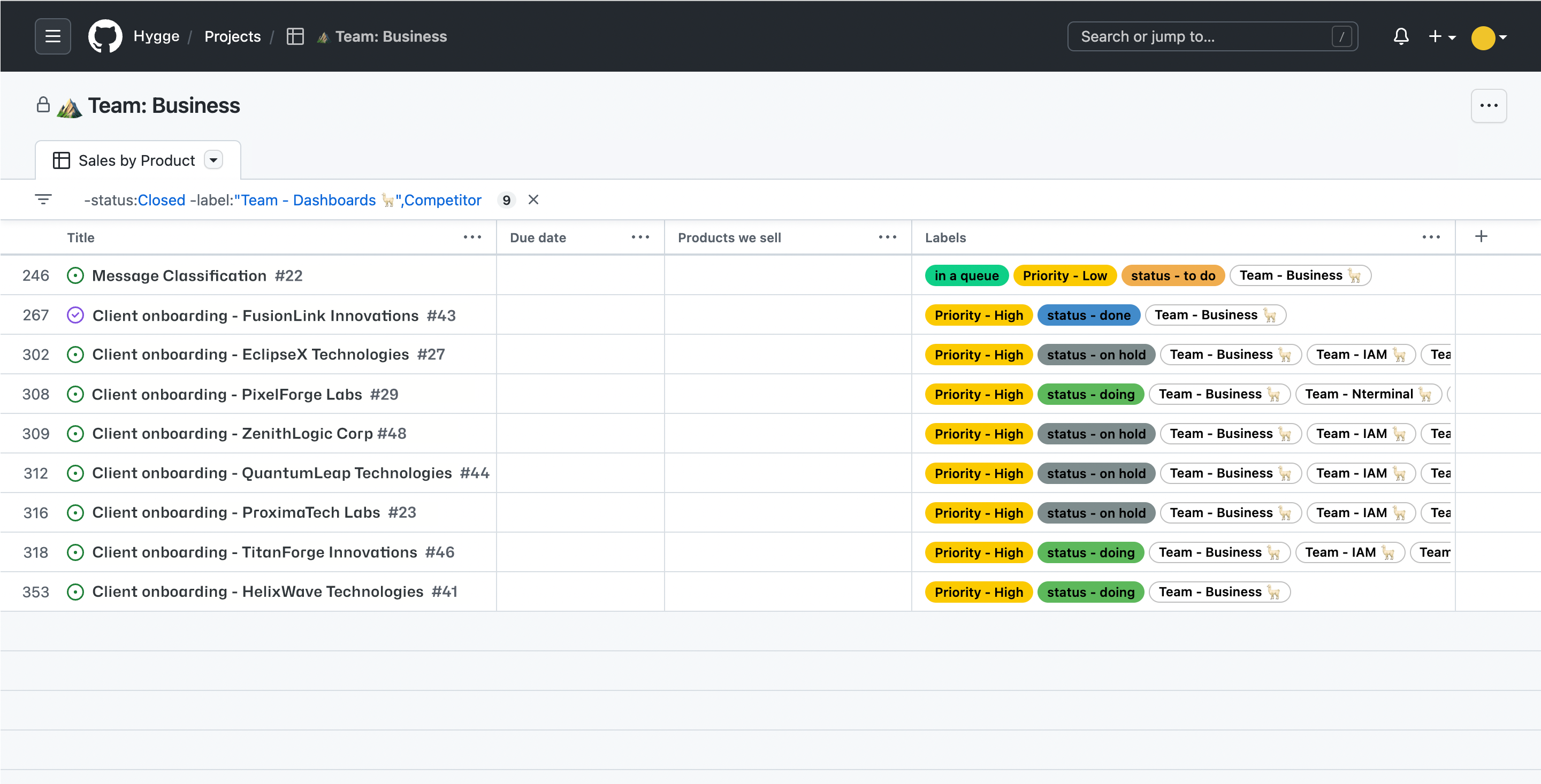Image resolution: width=1541 pixels, height=784 pixels.
Task: Go to Projects breadcrumb link
Action: click(x=232, y=36)
